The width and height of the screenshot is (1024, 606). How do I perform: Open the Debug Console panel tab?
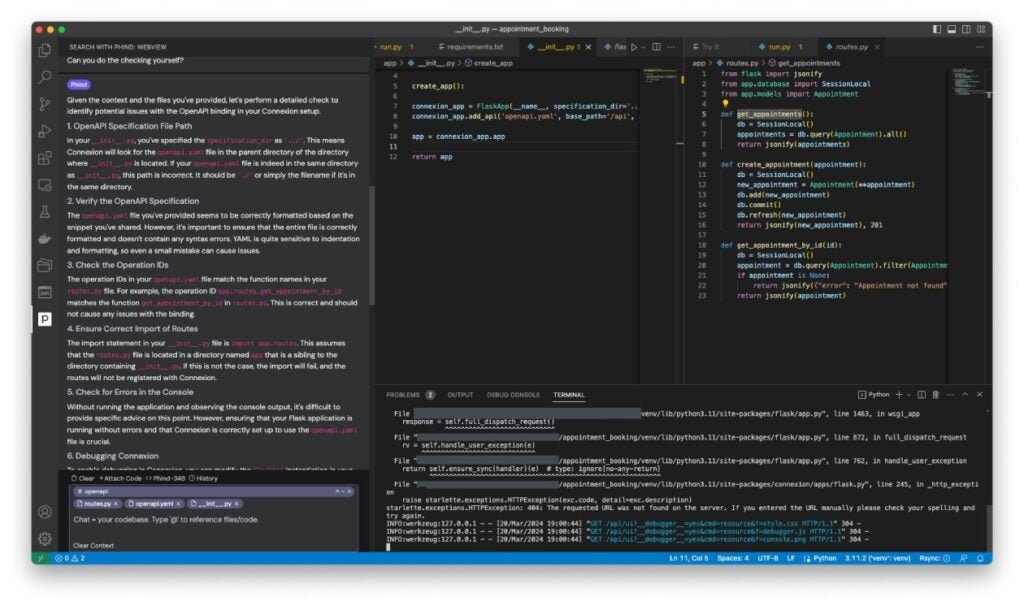(513, 395)
